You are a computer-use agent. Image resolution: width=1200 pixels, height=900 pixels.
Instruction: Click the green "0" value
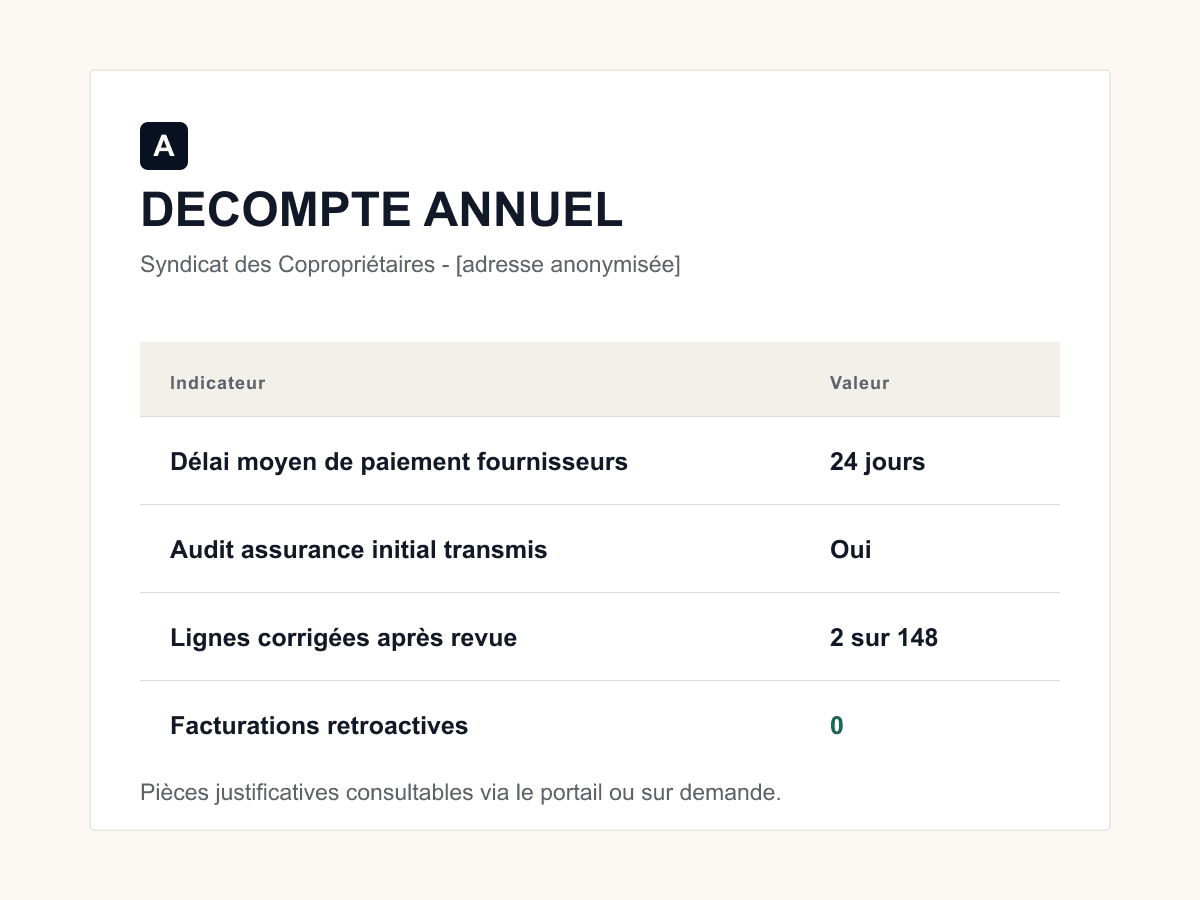pyautogui.click(x=837, y=726)
